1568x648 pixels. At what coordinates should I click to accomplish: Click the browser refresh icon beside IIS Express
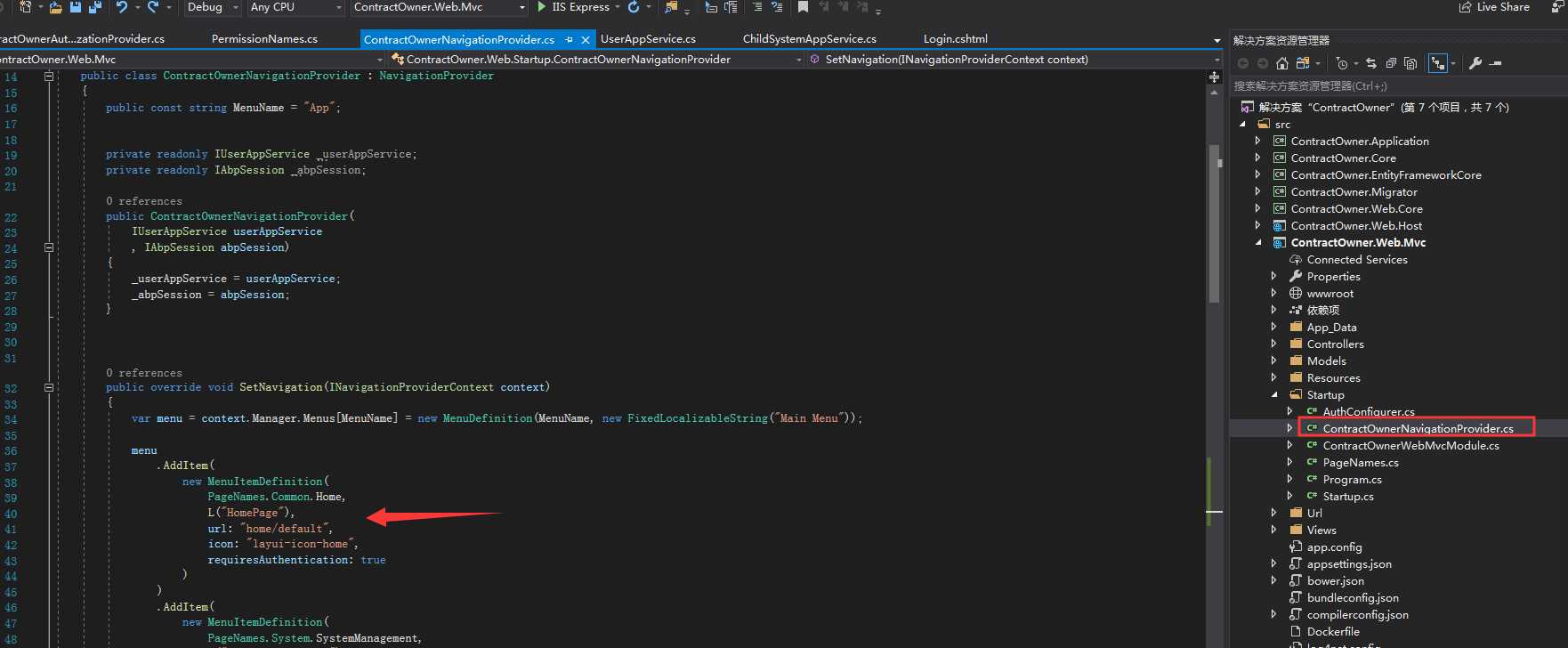634,7
